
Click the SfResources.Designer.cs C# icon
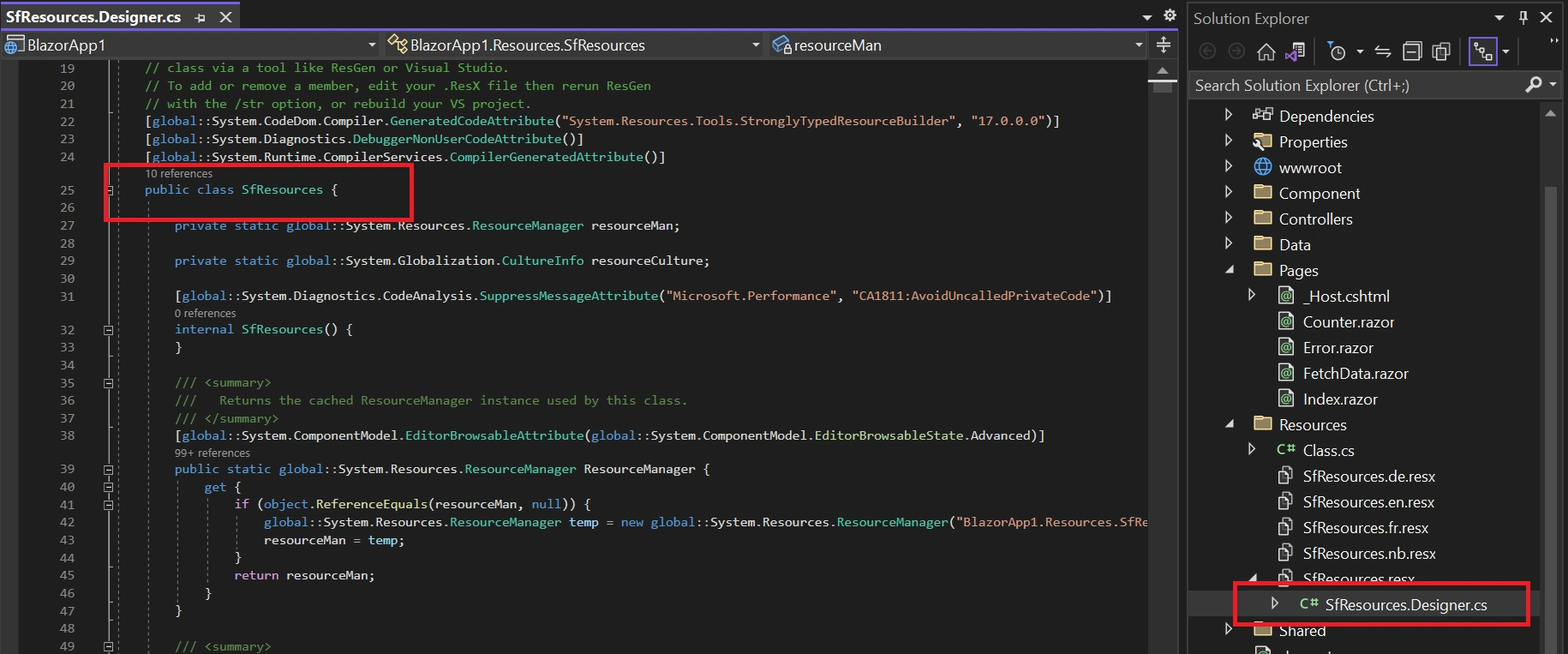point(1308,603)
